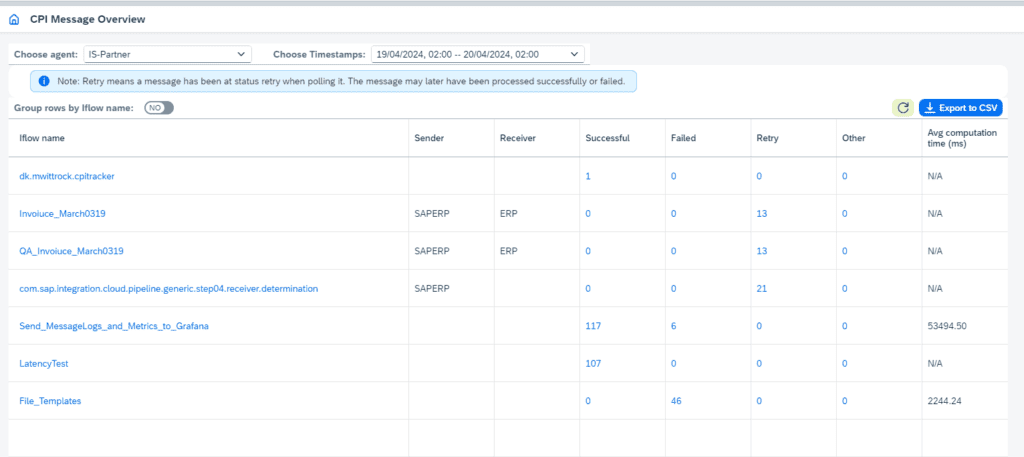Open QA_Invoiuce_March0319 iflow link
This screenshot has width=1024, height=457.
point(71,251)
